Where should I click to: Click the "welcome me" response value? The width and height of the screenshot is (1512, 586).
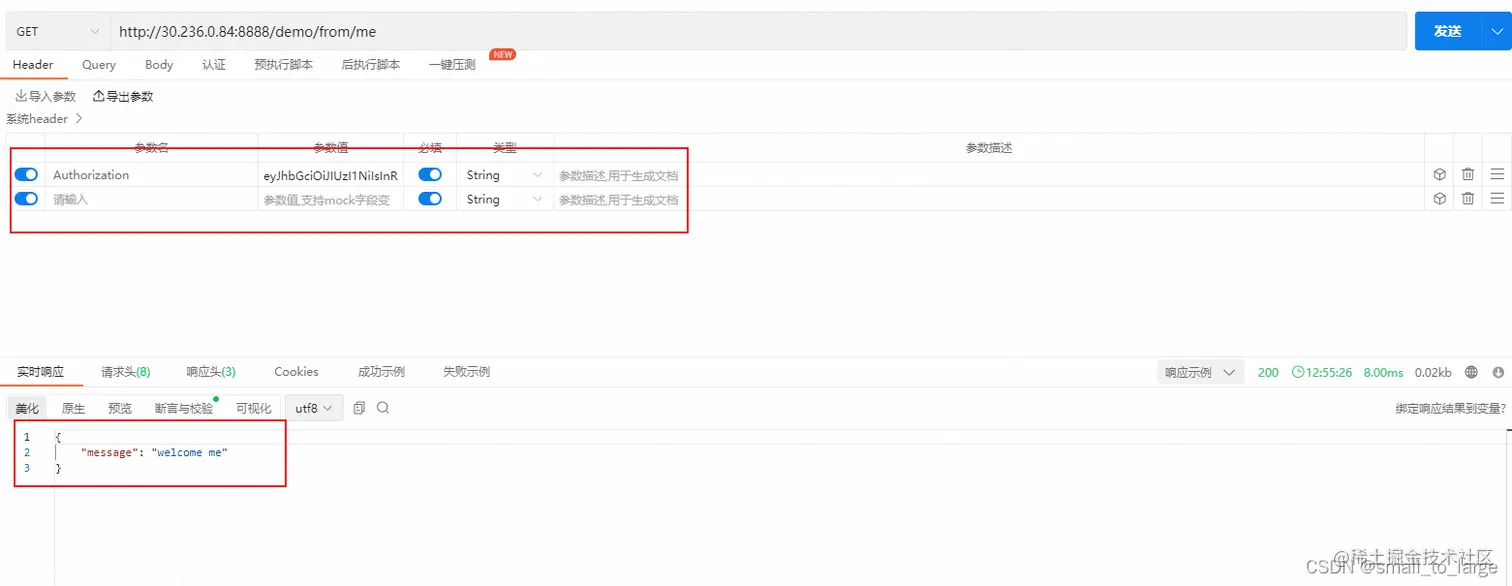189,453
